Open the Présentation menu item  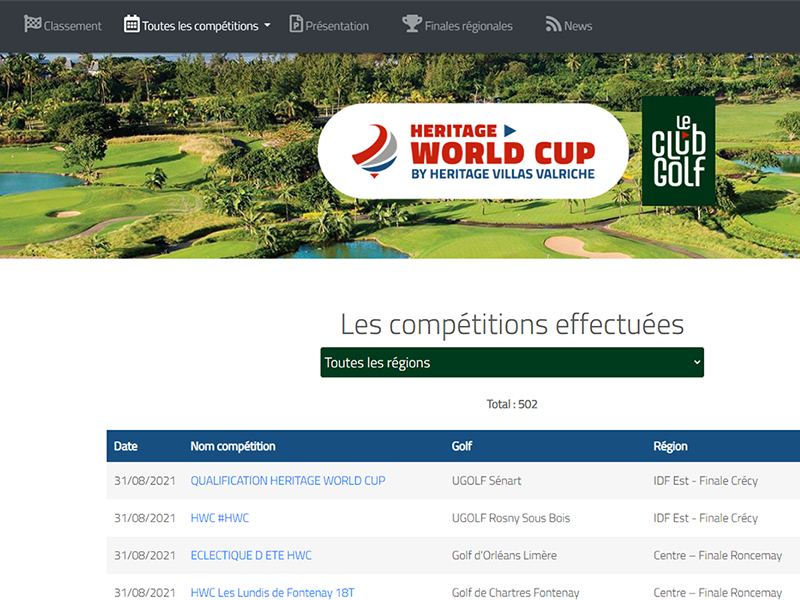point(337,26)
